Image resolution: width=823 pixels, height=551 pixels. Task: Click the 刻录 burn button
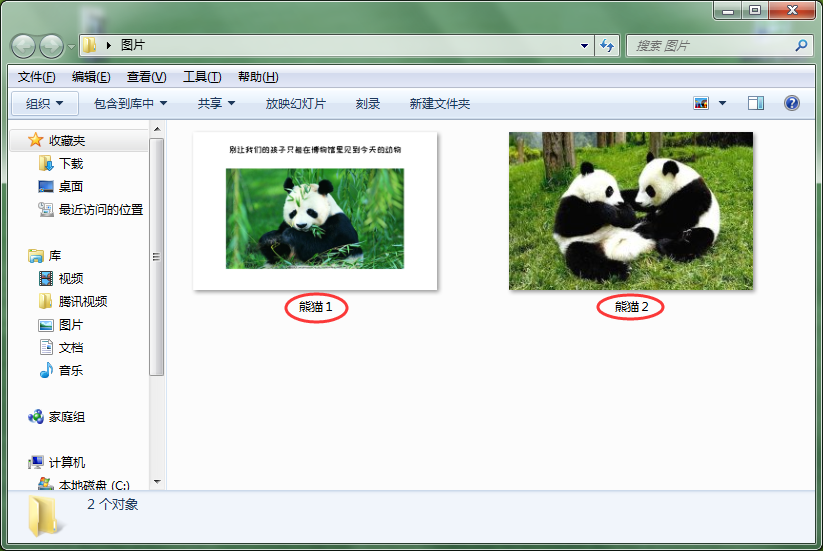tap(367, 103)
